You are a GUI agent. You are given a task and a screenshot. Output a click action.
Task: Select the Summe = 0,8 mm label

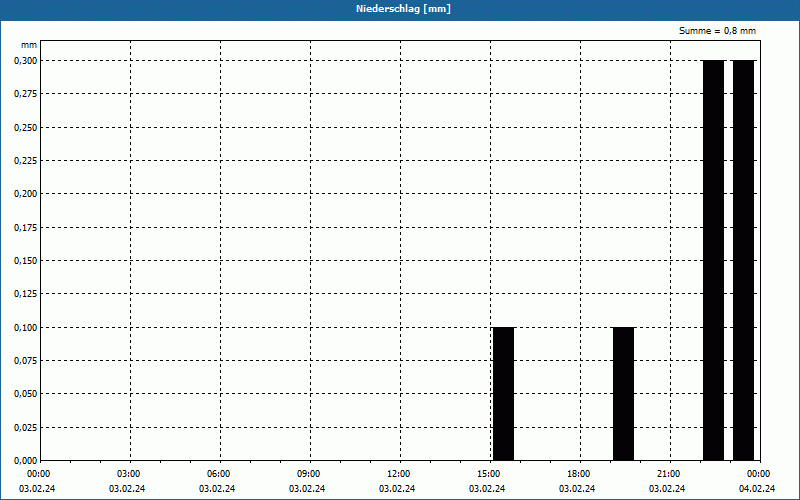pos(717,31)
